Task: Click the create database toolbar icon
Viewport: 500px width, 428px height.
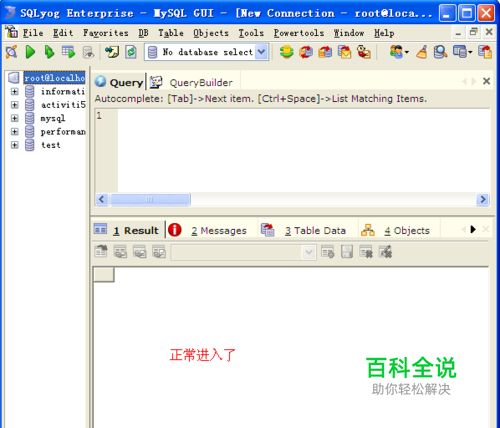Action: pos(286,52)
